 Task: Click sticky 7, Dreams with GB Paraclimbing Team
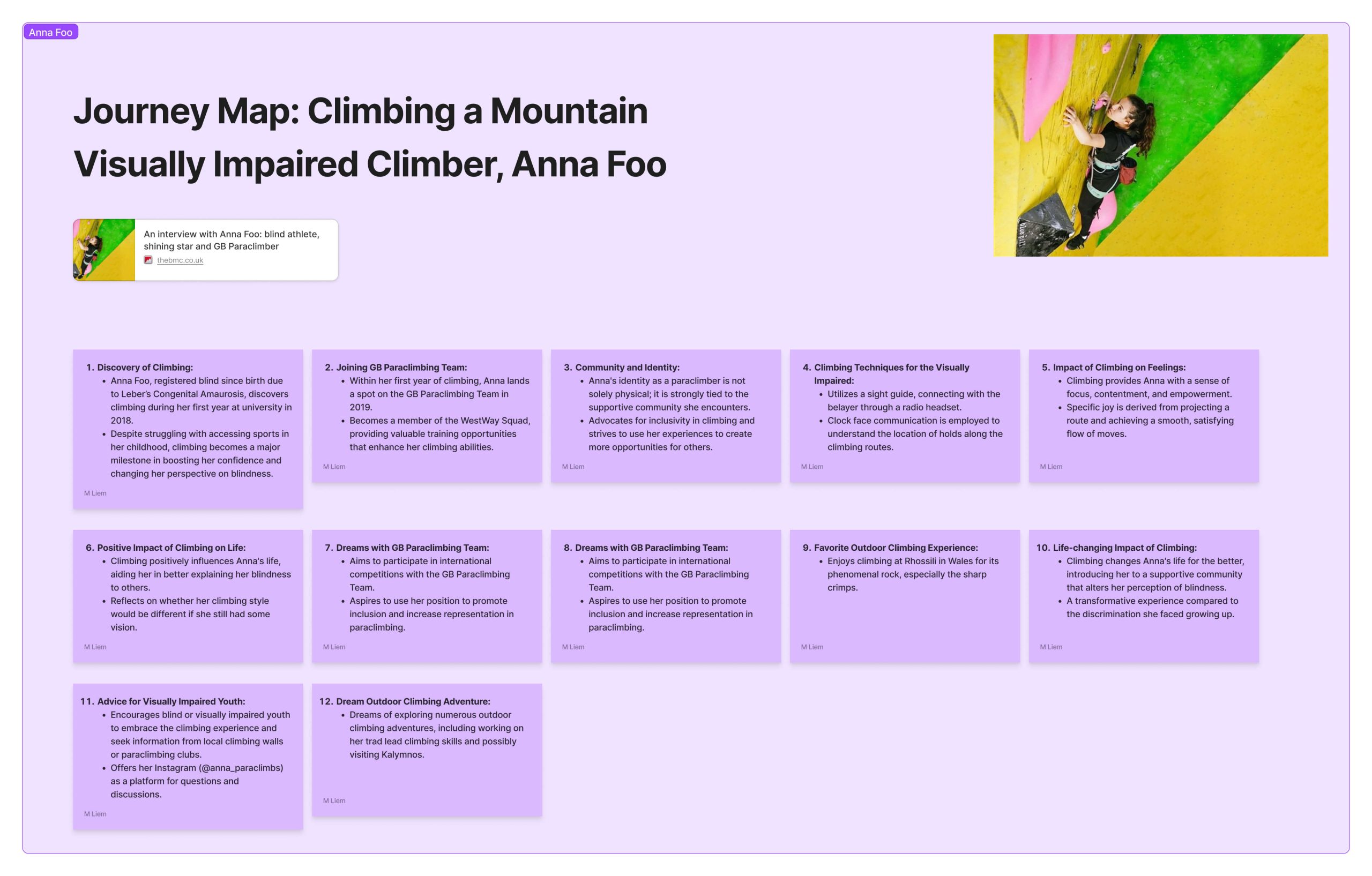(x=427, y=596)
